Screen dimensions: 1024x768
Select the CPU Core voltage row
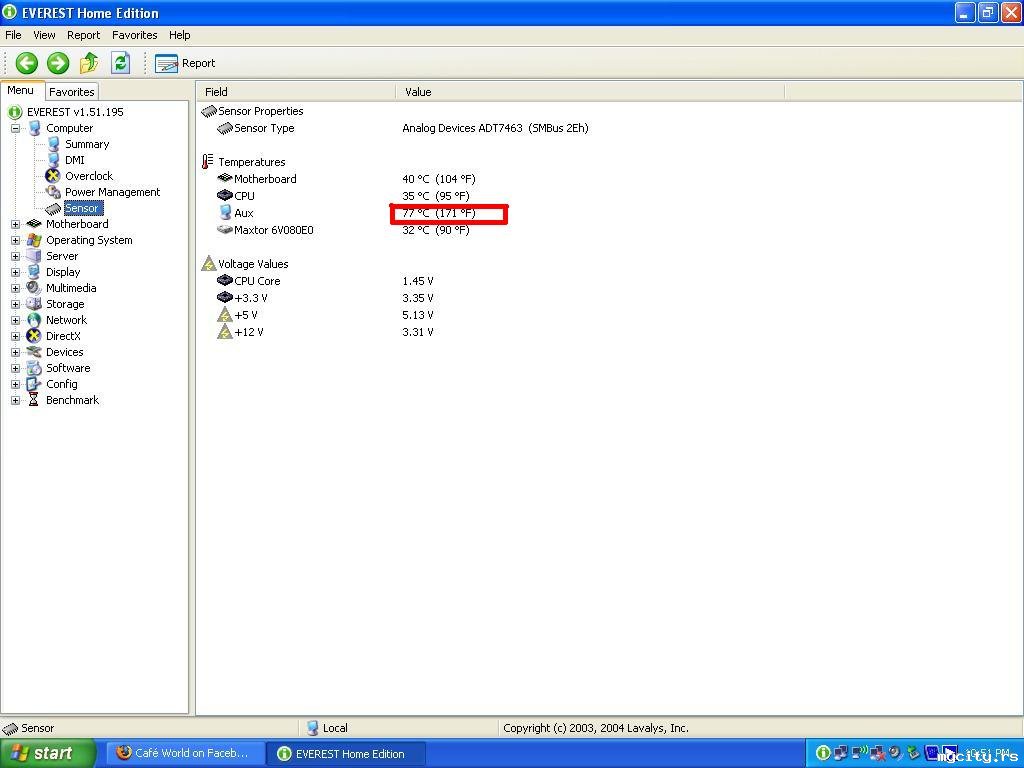point(325,281)
